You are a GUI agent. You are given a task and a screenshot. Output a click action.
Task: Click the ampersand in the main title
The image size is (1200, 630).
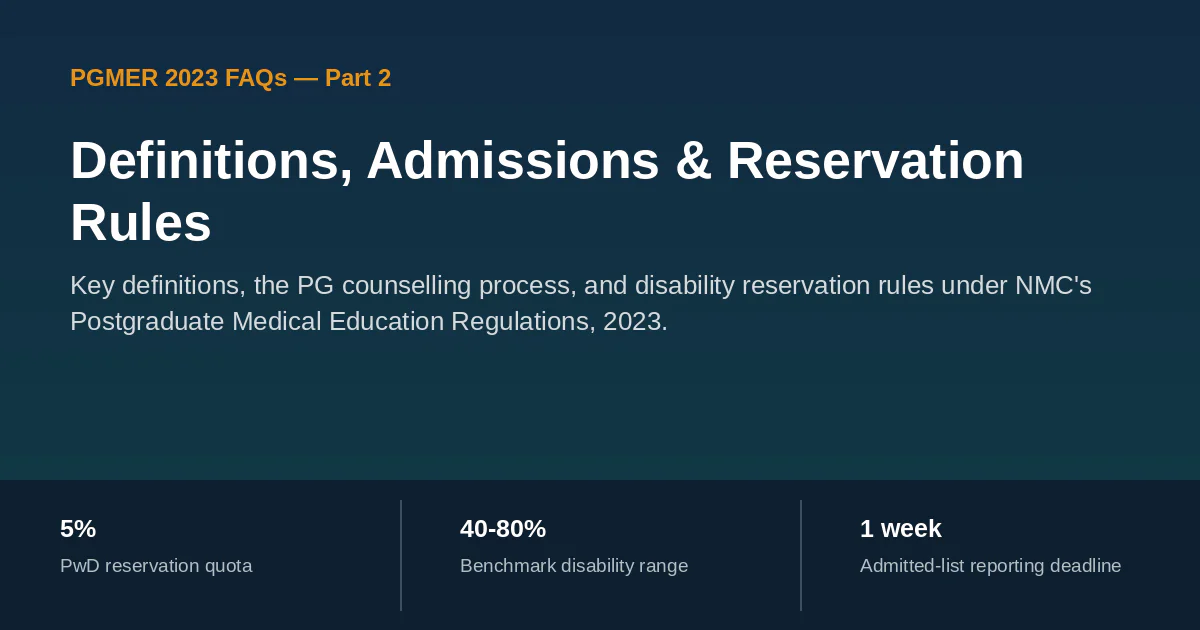point(694,162)
